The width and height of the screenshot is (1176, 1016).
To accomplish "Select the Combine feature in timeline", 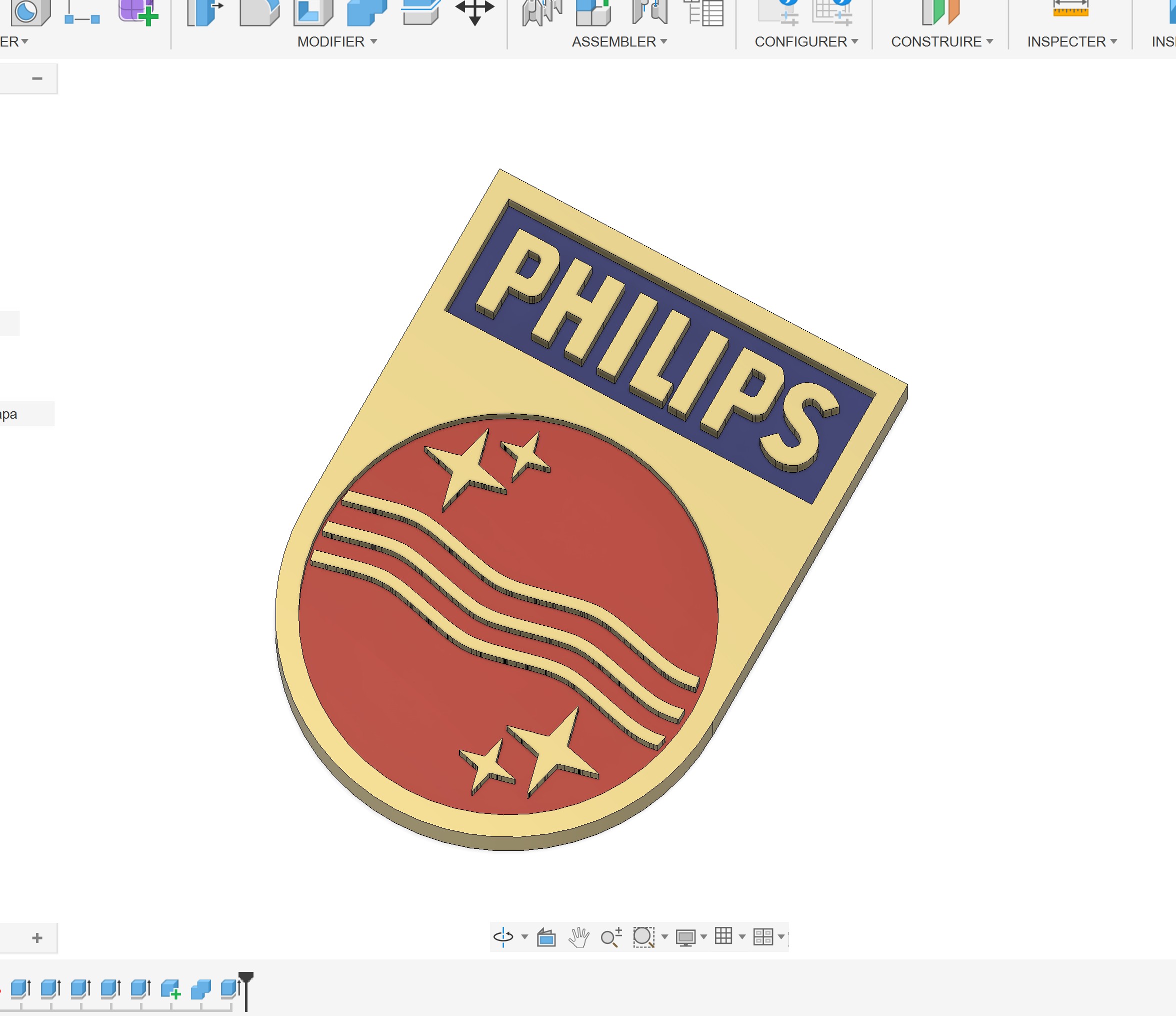I will click(x=200, y=989).
